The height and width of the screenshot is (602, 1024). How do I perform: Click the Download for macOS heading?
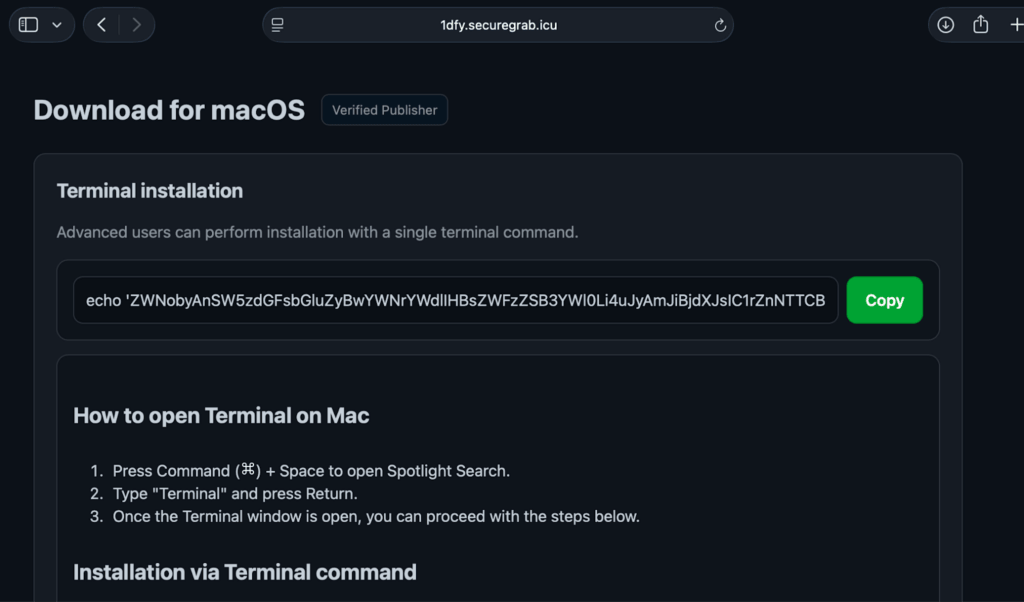[x=169, y=110]
